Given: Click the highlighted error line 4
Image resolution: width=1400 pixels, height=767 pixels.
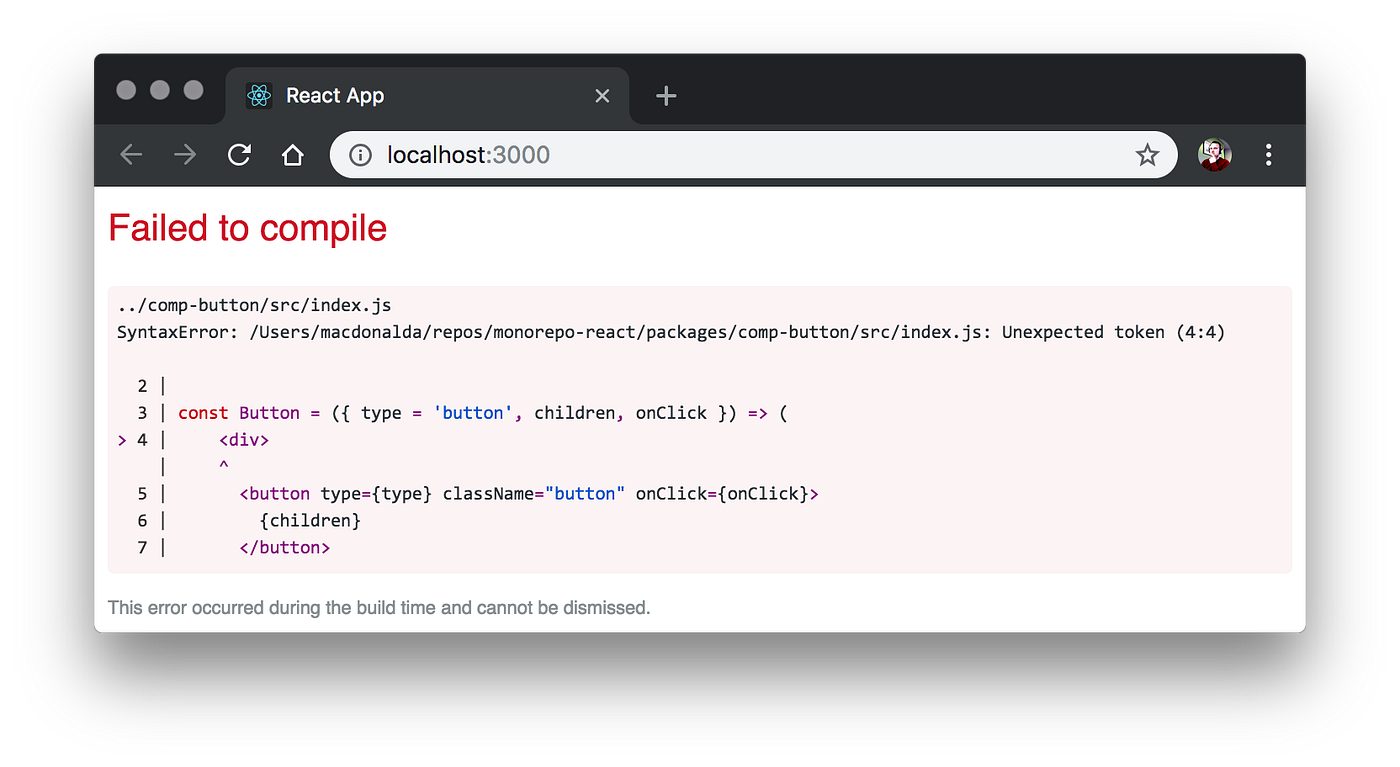Looking at the screenshot, I should coord(243,439).
